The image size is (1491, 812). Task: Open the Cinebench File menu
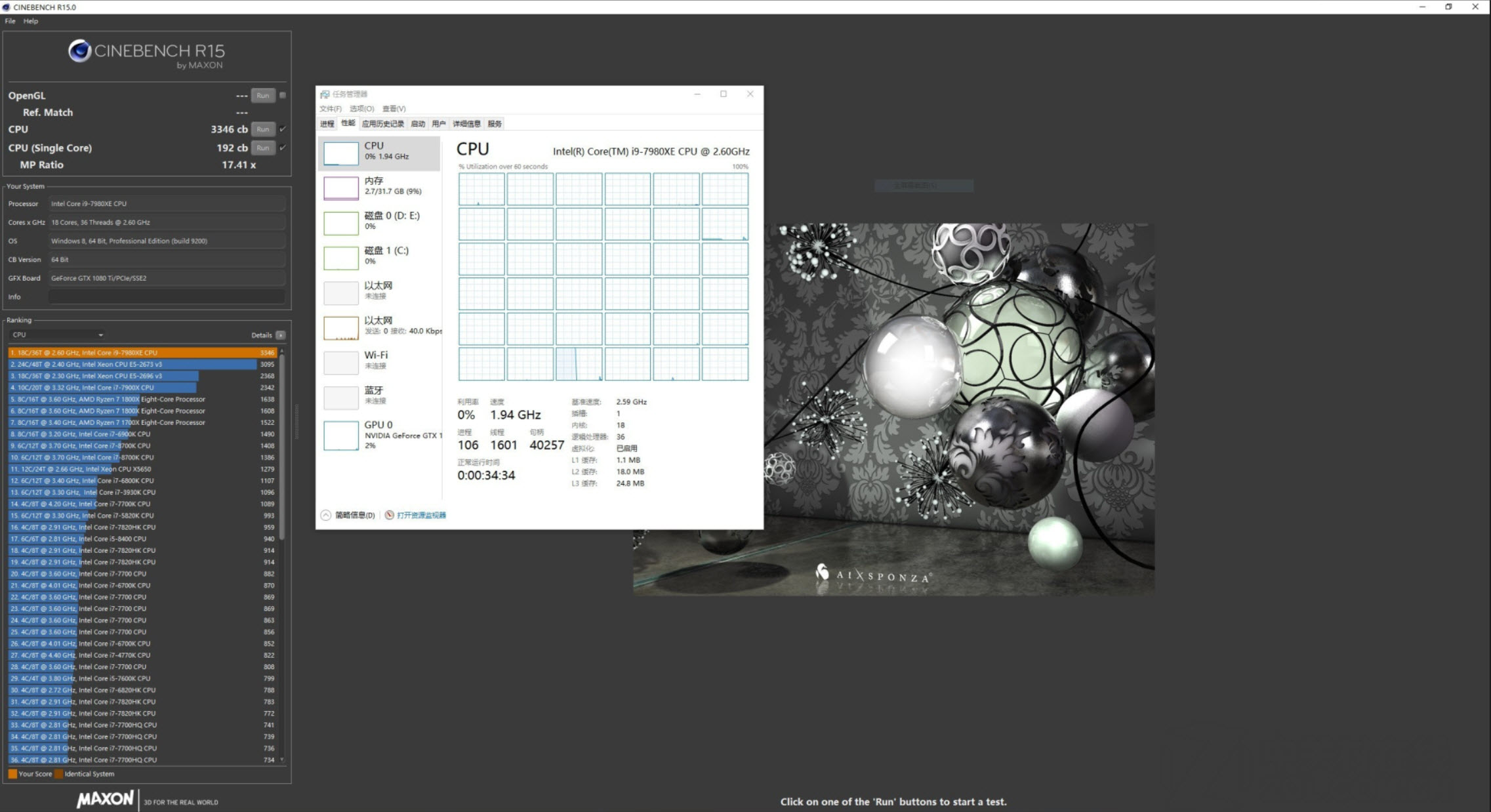point(10,21)
